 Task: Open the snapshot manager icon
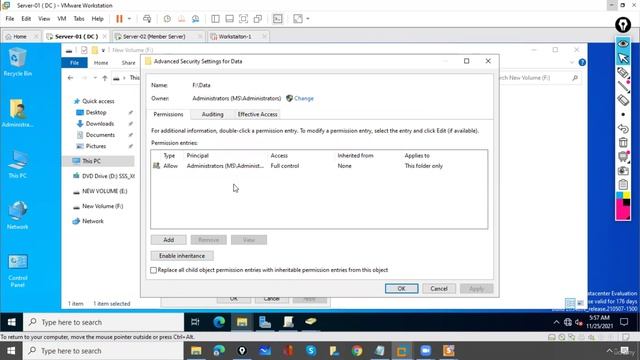(196, 19)
